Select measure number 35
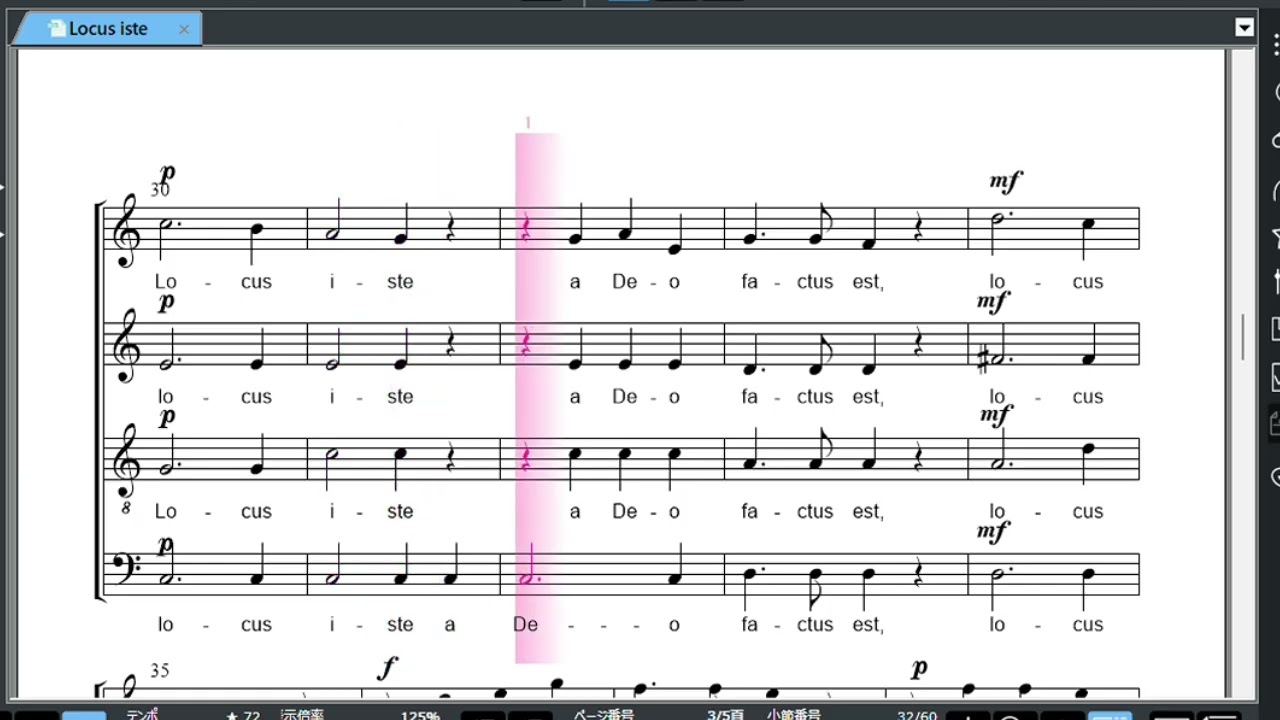1280x720 pixels. (160, 670)
